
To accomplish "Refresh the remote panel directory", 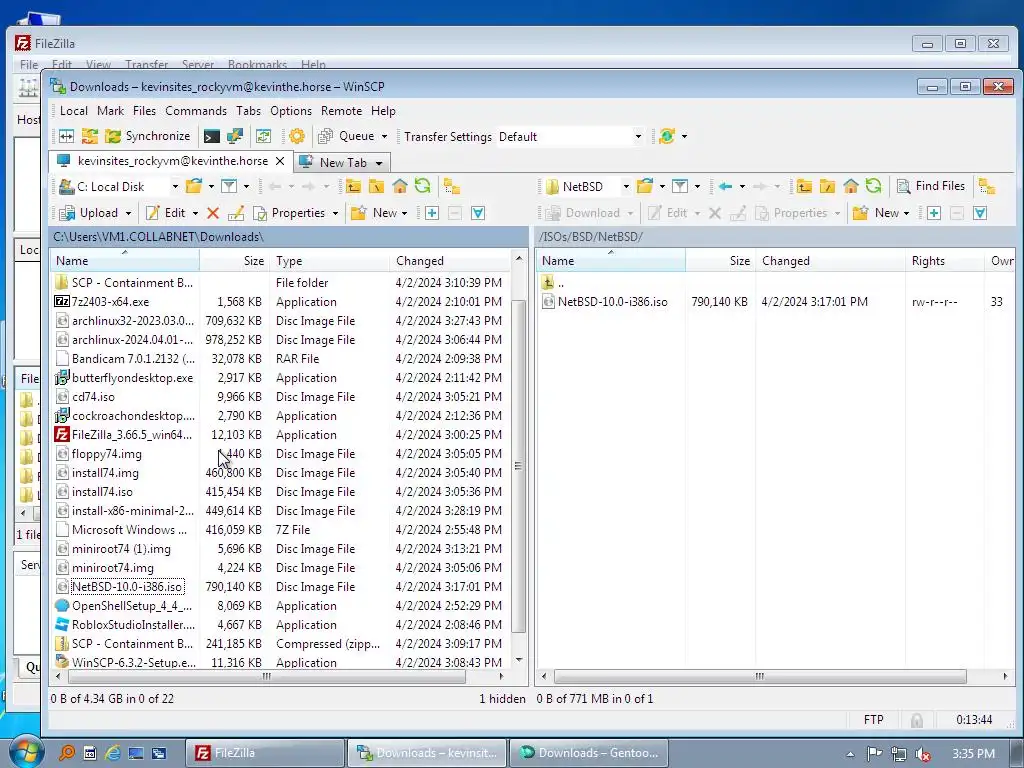I will pyautogui.click(x=874, y=187).
